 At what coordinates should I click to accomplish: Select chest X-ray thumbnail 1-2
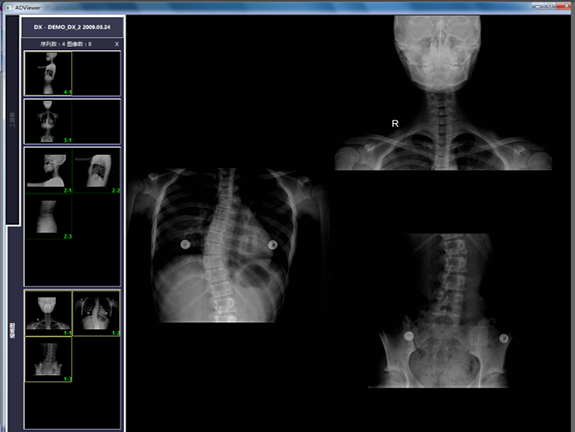pyautogui.click(x=96, y=313)
